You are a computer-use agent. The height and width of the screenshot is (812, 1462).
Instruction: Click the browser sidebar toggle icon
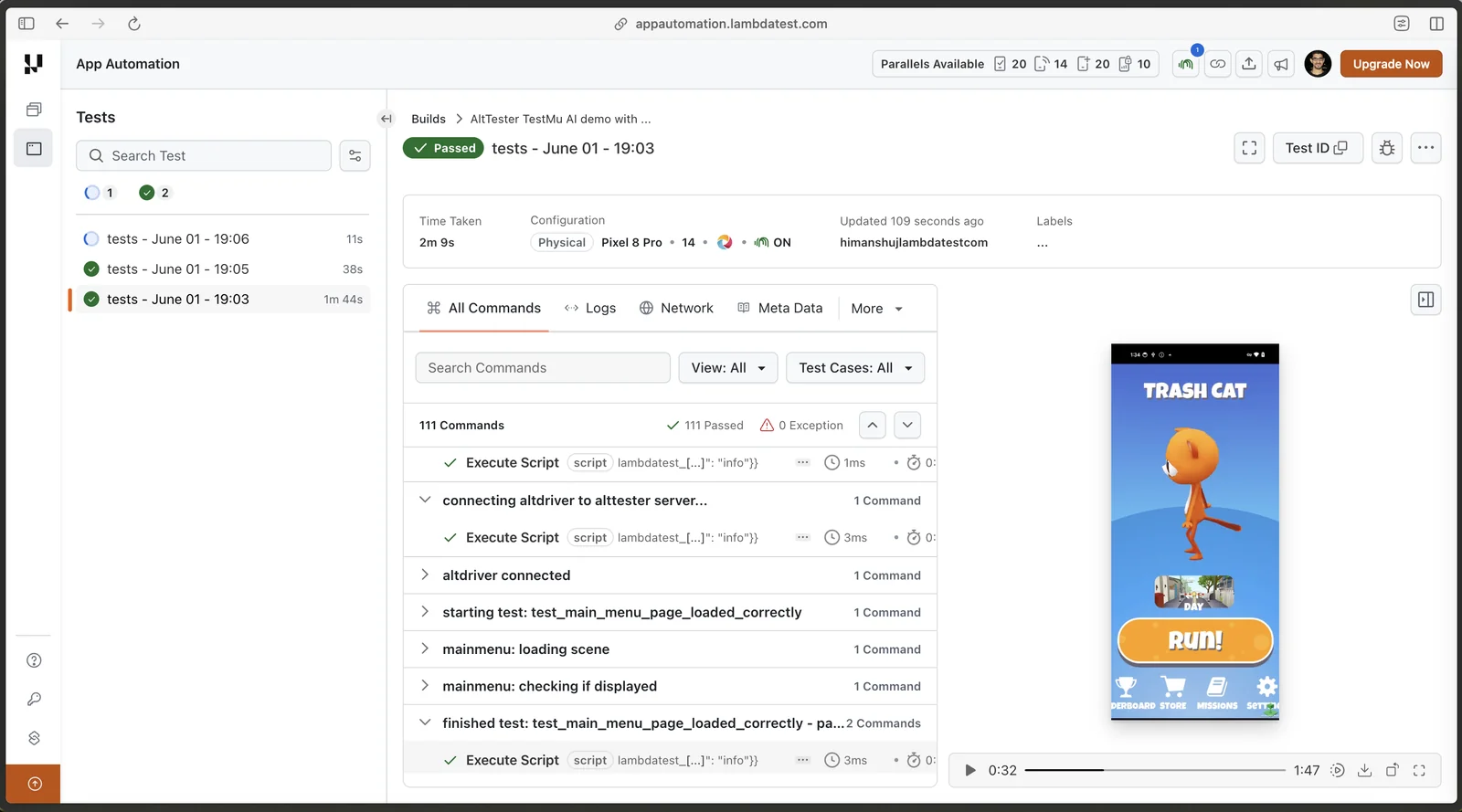click(x=26, y=24)
